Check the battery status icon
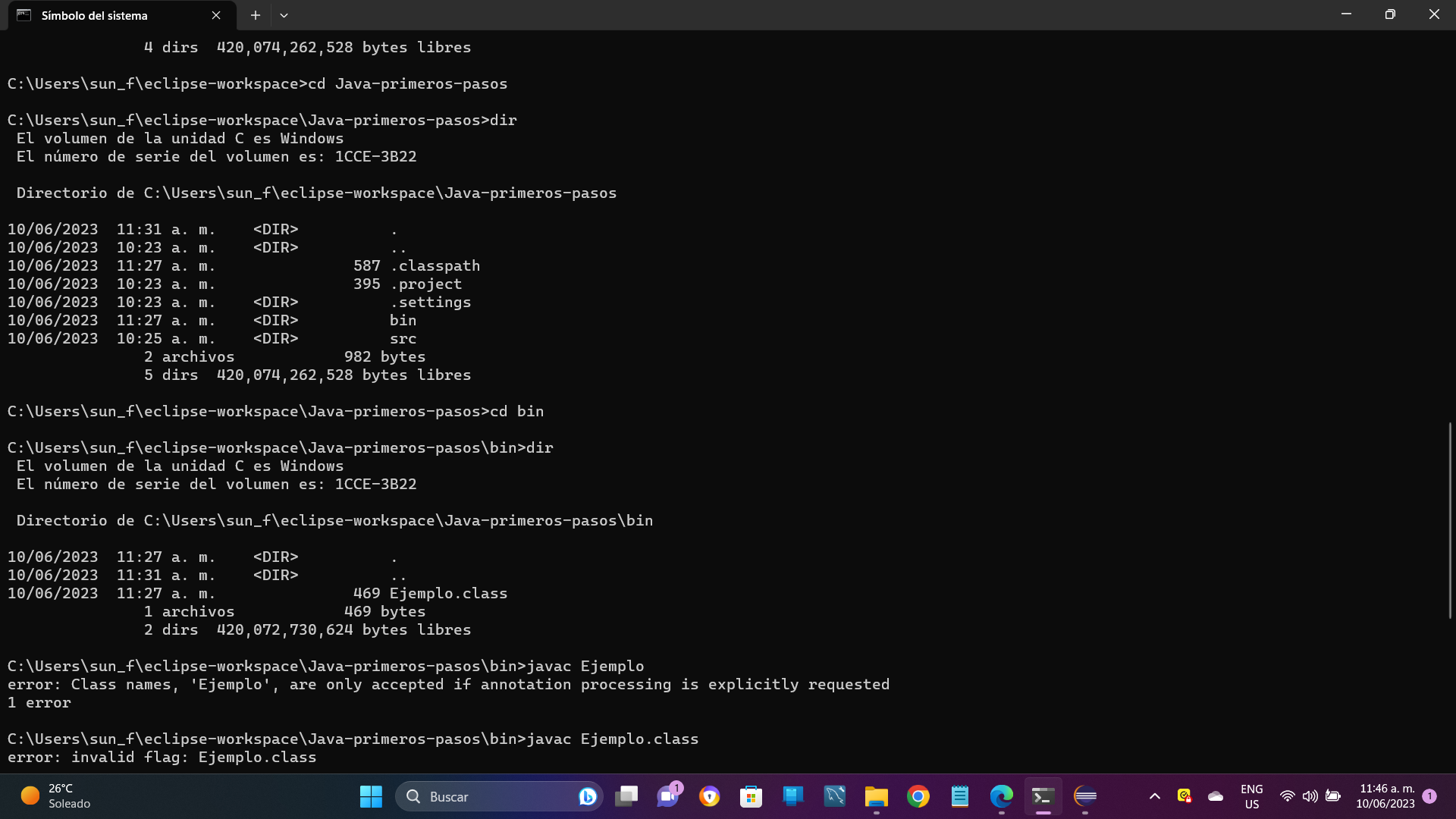1456x819 pixels. click(1333, 796)
